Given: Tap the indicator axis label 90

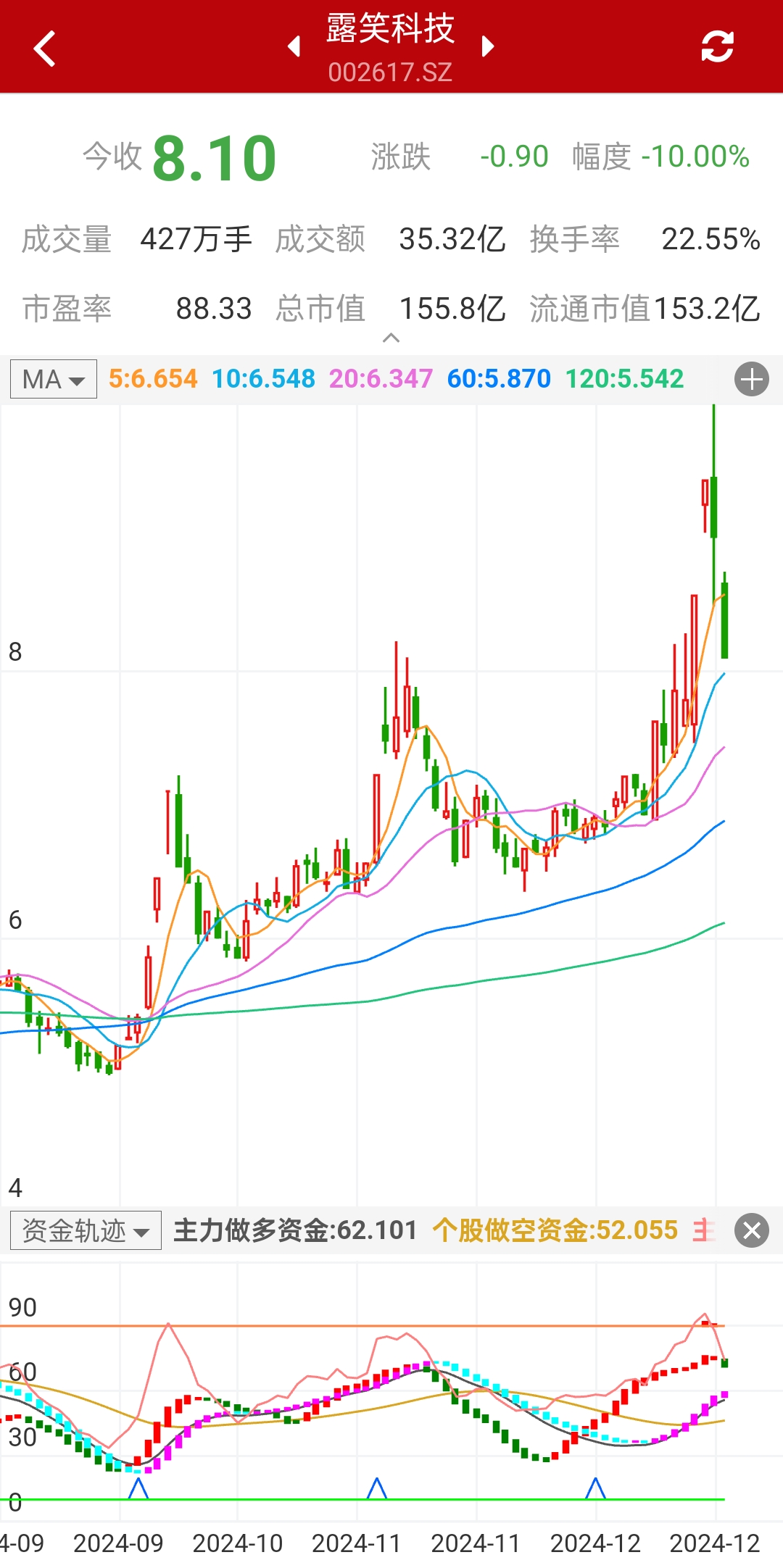Looking at the screenshot, I should click(x=22, y=1308).
